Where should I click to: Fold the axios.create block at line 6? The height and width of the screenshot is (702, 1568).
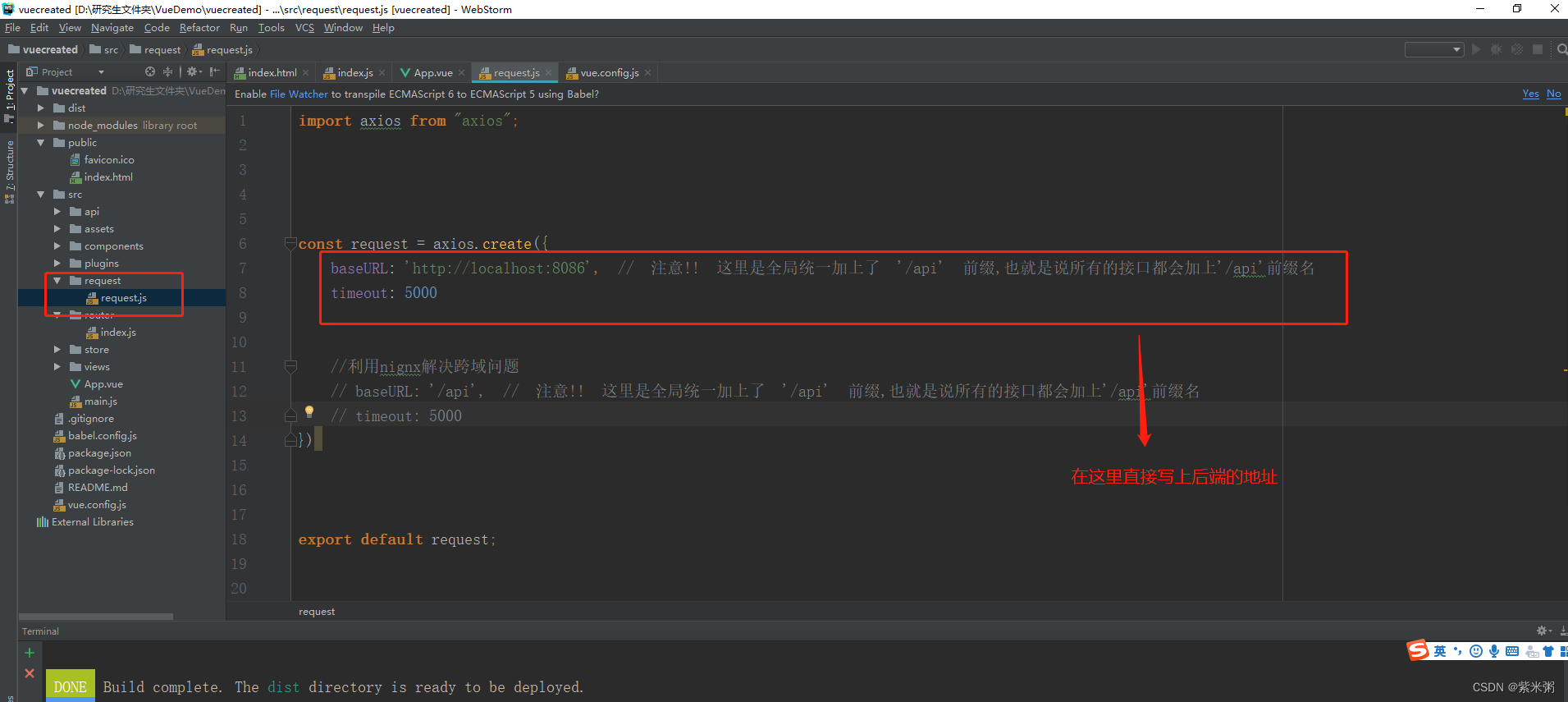point(290,243)
